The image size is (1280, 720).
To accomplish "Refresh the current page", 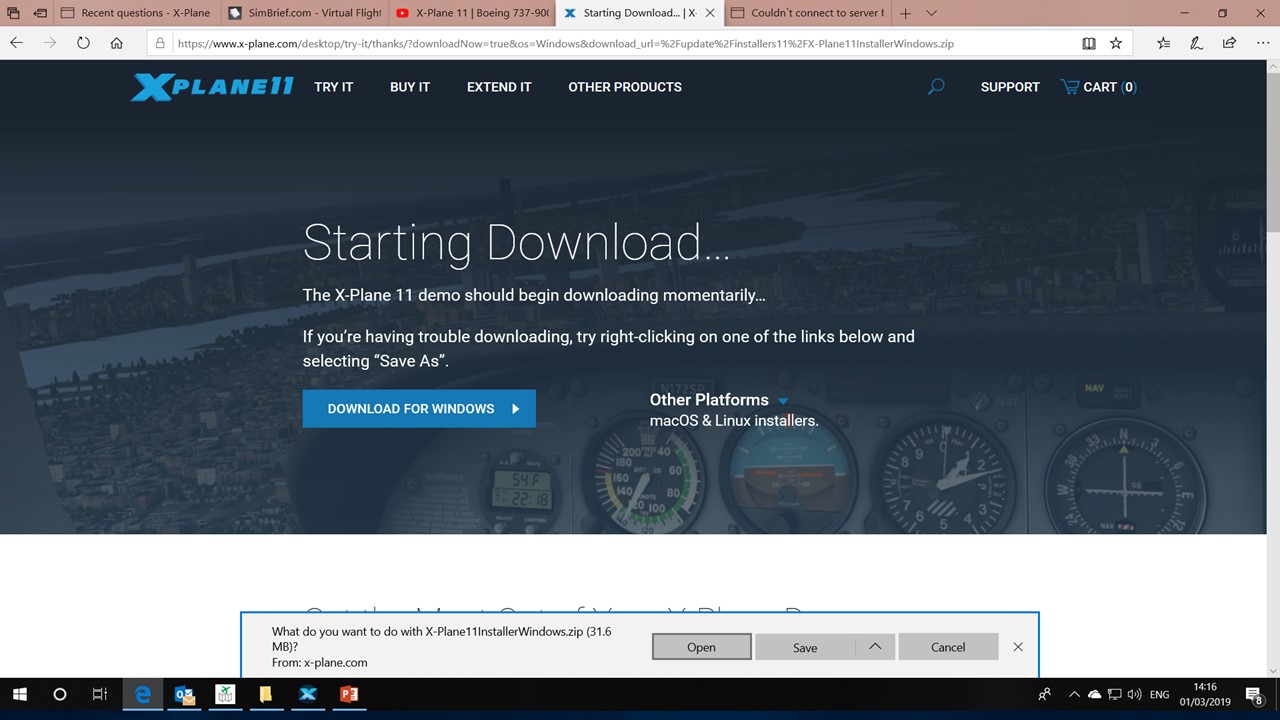I will tap(83, 43).
